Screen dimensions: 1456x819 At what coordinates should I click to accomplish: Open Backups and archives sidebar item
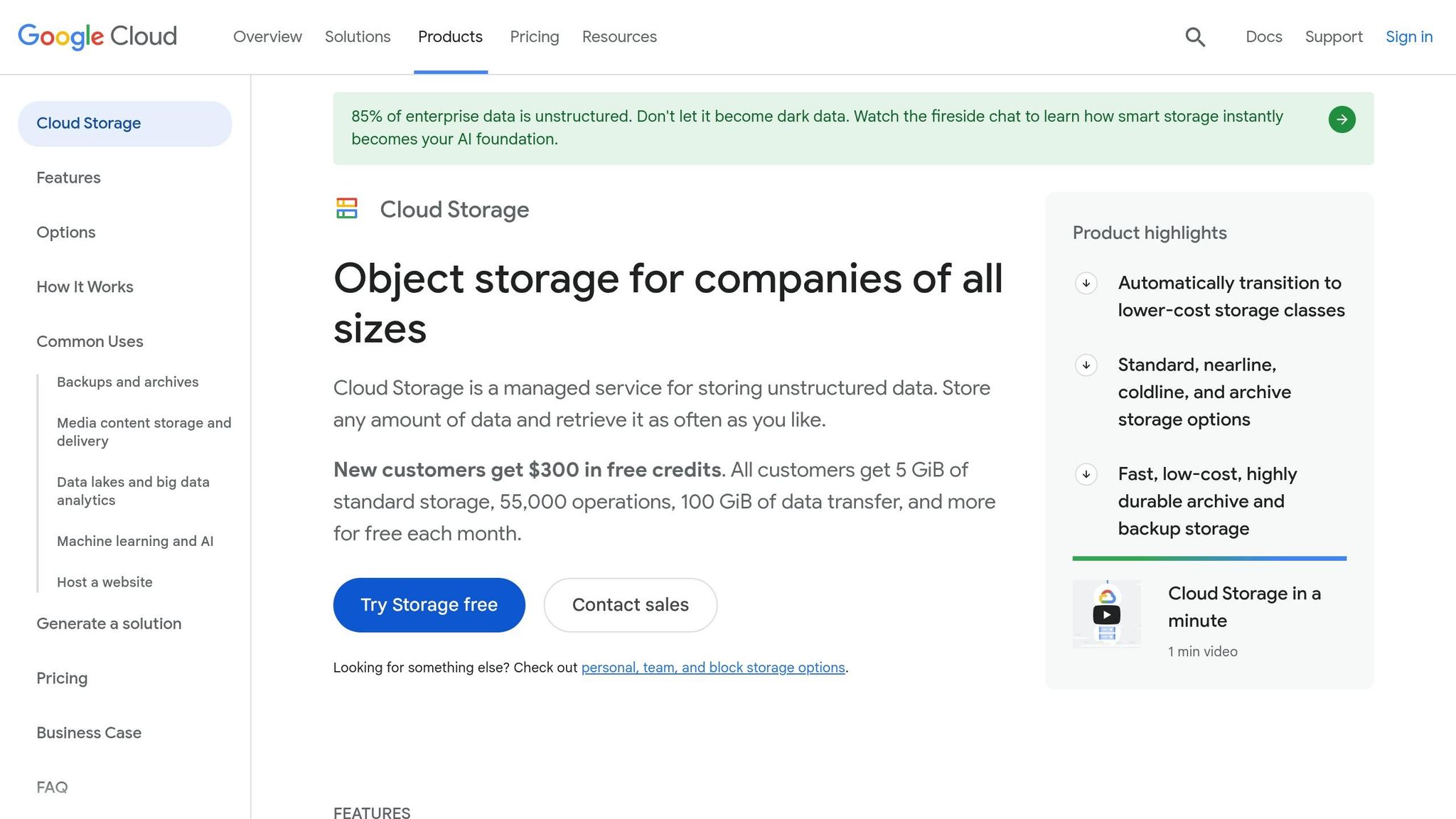coord(127,382)
